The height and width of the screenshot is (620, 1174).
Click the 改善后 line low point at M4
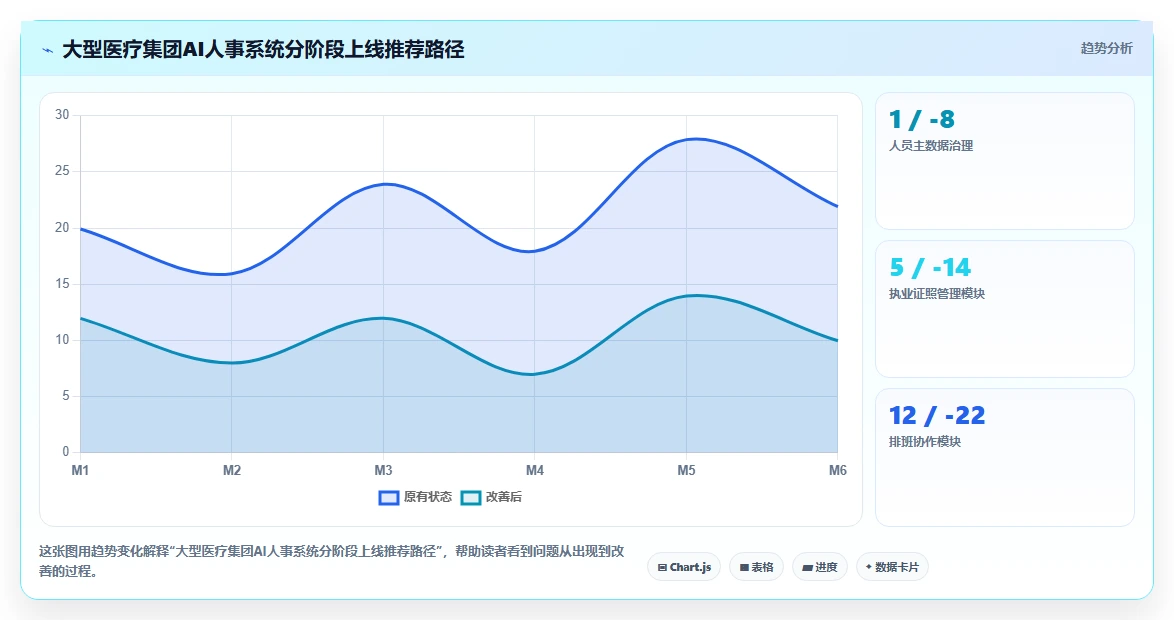point(533,374)
